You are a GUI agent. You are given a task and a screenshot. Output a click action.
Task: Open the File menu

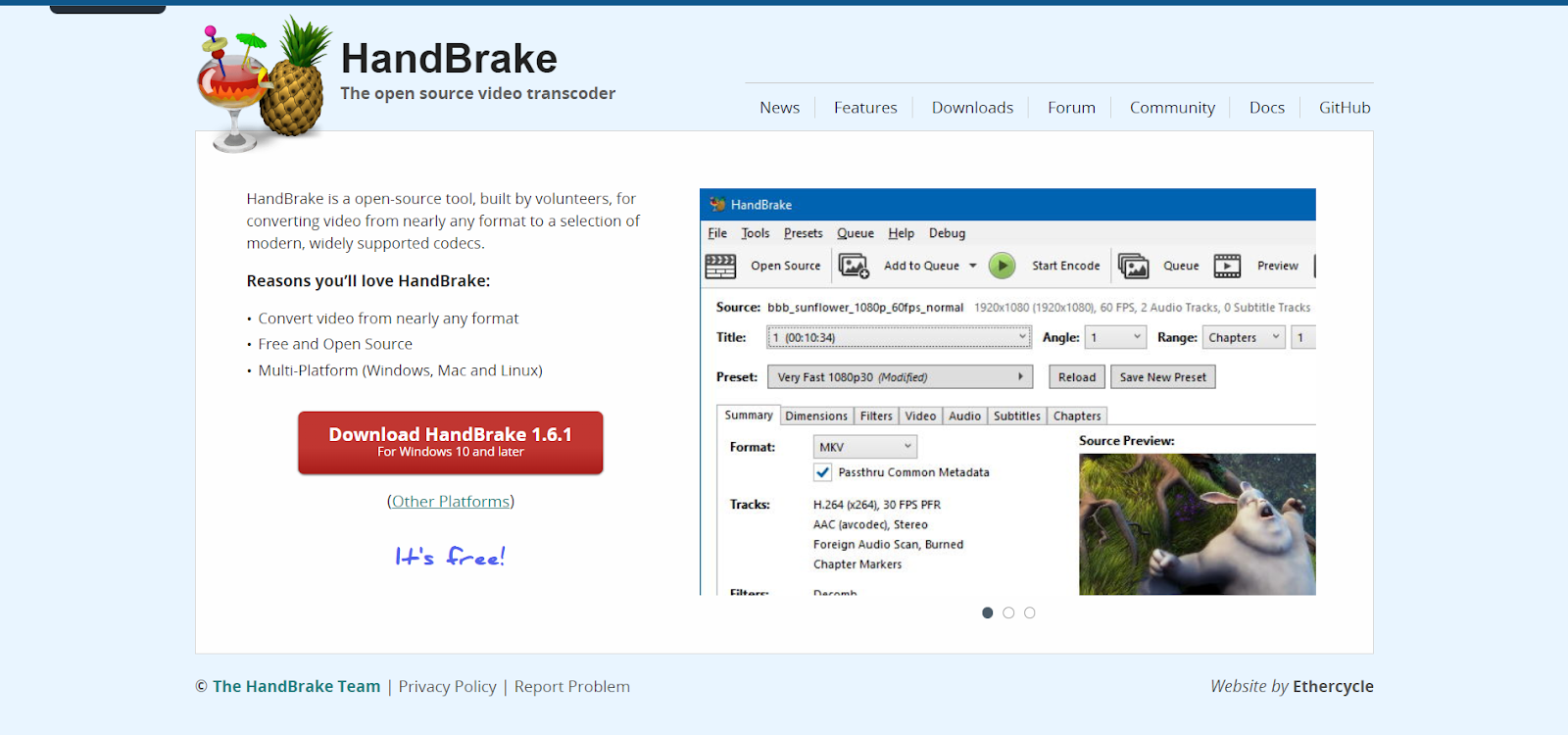717,233
